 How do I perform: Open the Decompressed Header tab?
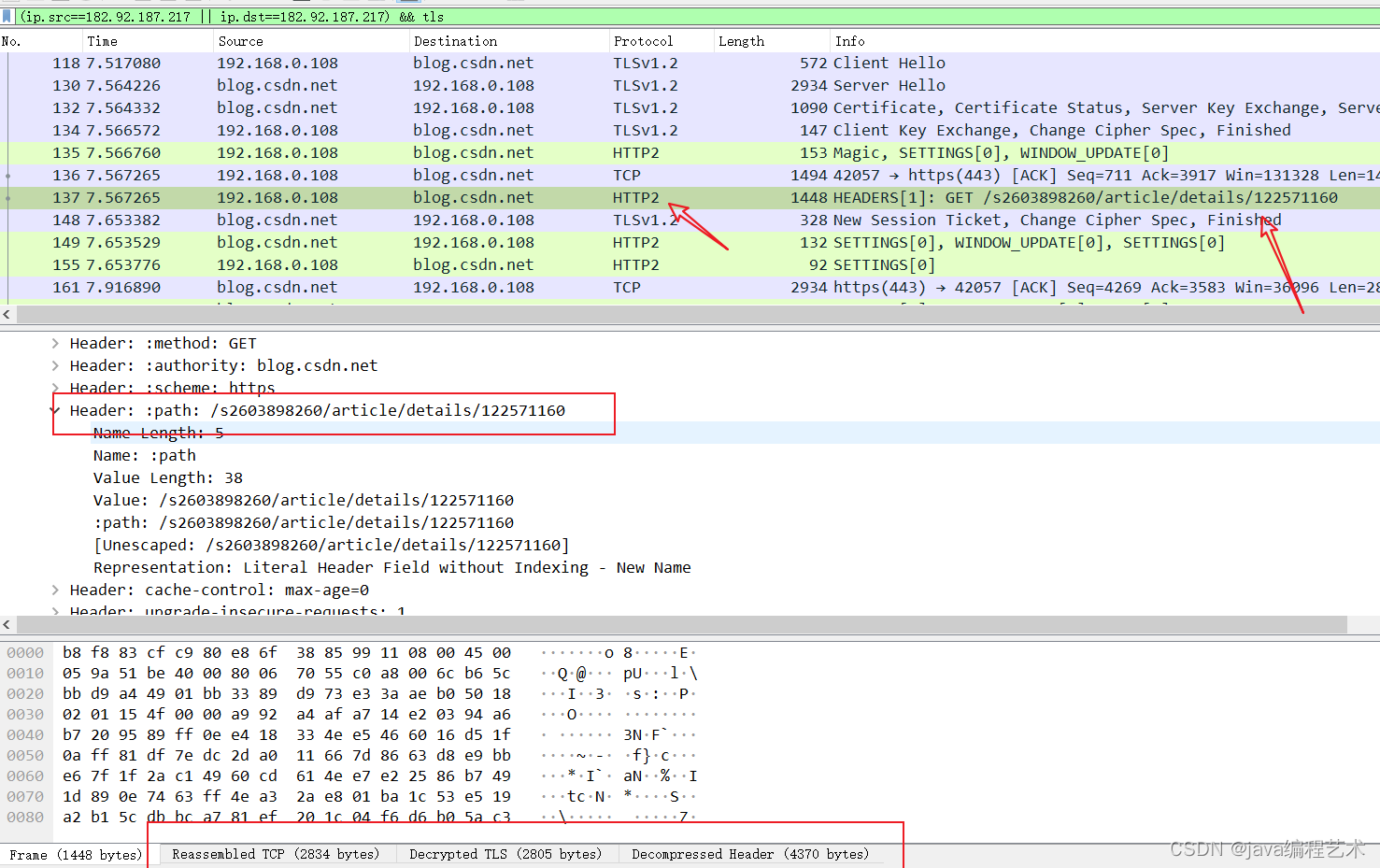tap(750, 855)
